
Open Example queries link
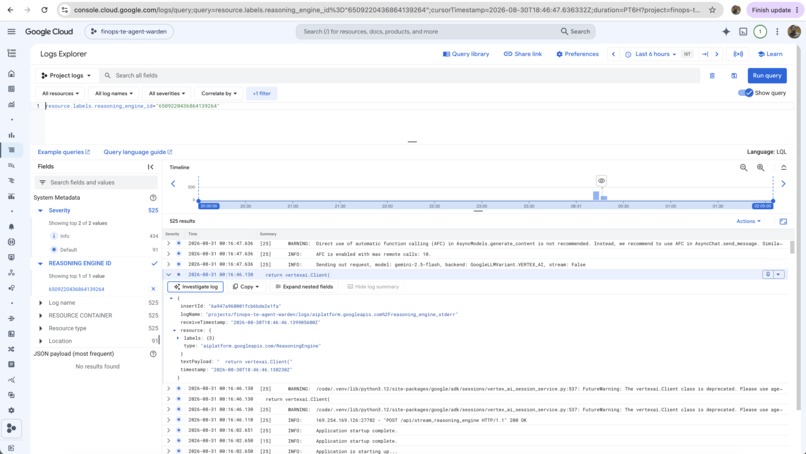click(x=64, y=152)
